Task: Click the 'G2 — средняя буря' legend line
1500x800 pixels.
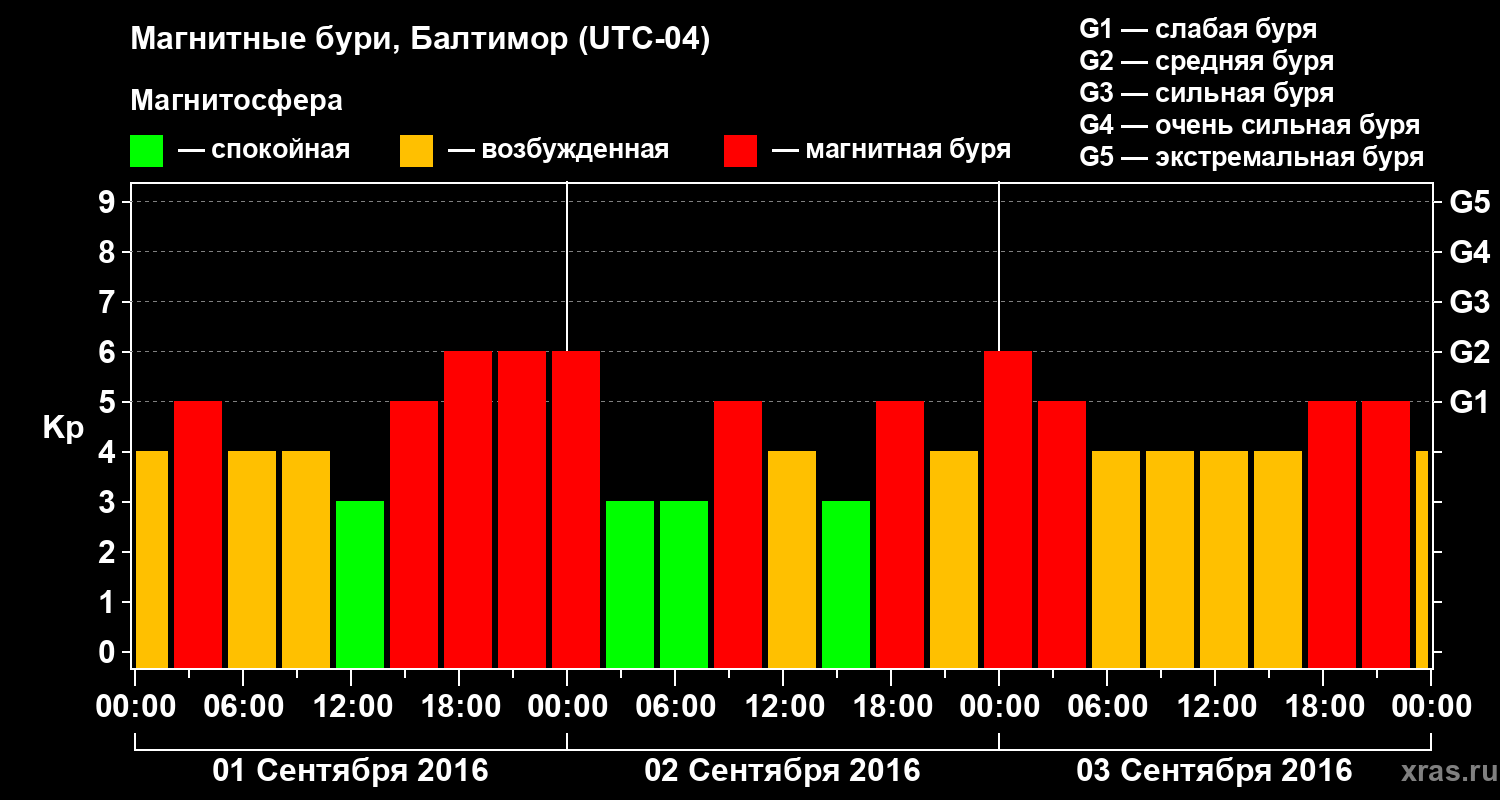Action: (x=1207, y=61)
